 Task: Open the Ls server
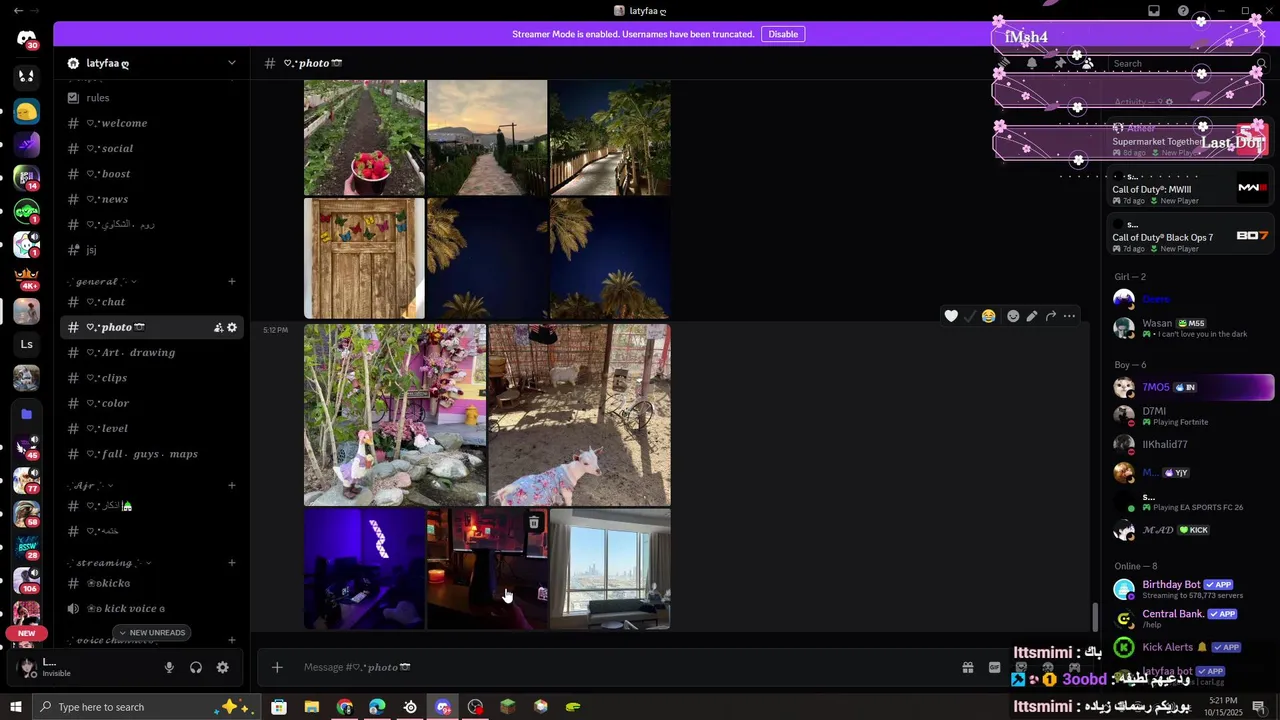click(x=26, y=344)
